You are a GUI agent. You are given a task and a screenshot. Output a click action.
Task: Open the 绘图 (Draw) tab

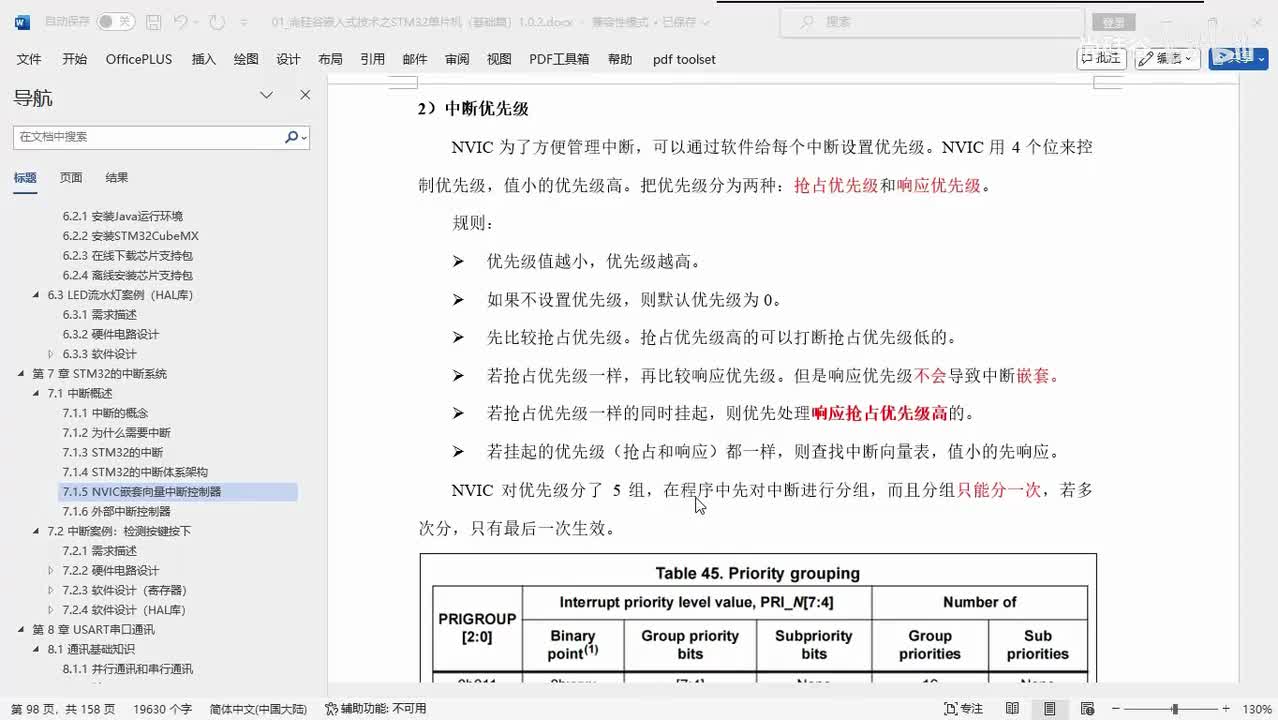246,59
